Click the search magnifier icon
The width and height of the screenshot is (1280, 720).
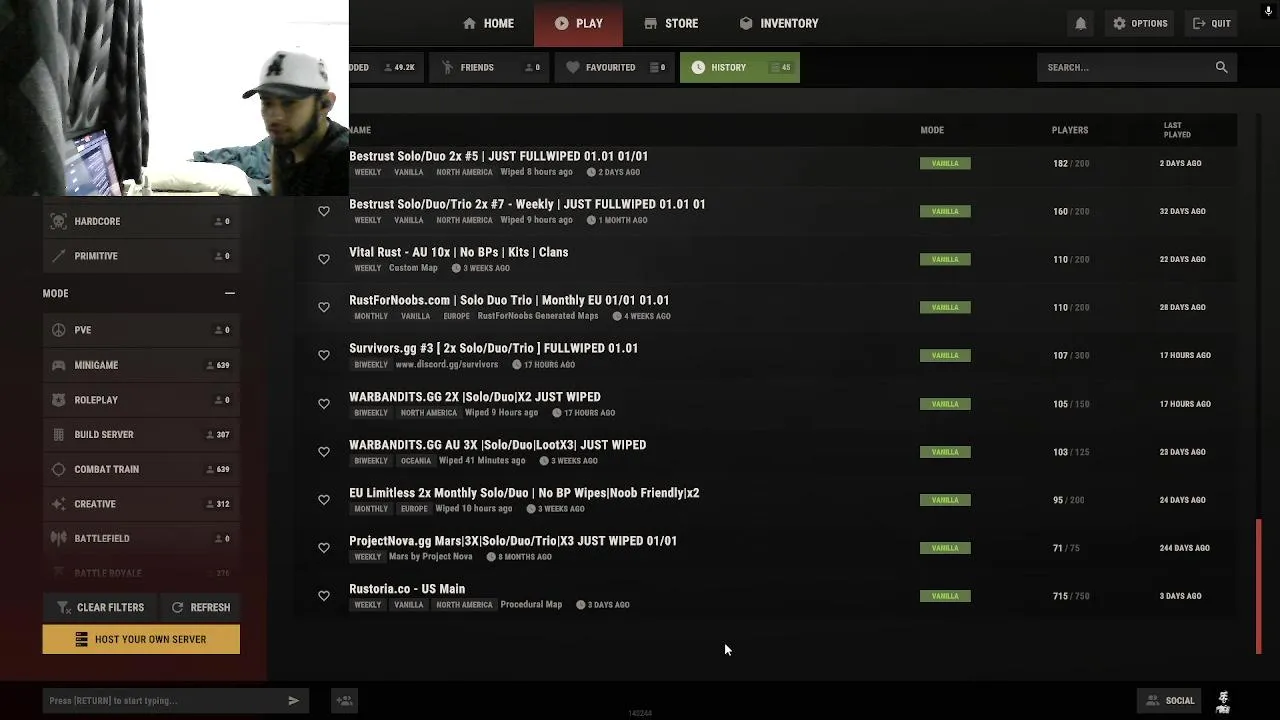pos(1221,67)
